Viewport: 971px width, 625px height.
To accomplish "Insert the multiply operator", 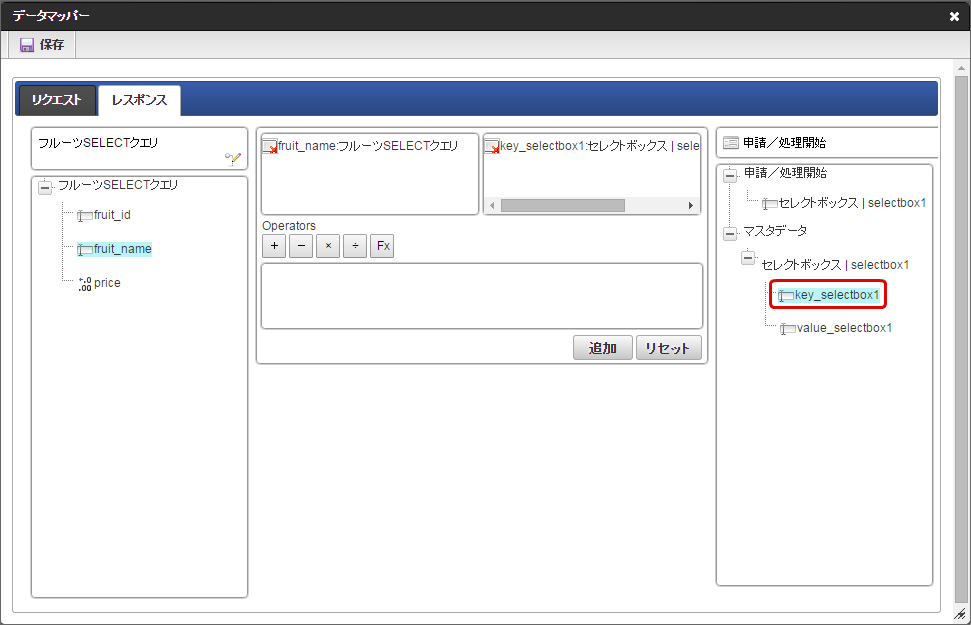I will [x=328, y=246].
